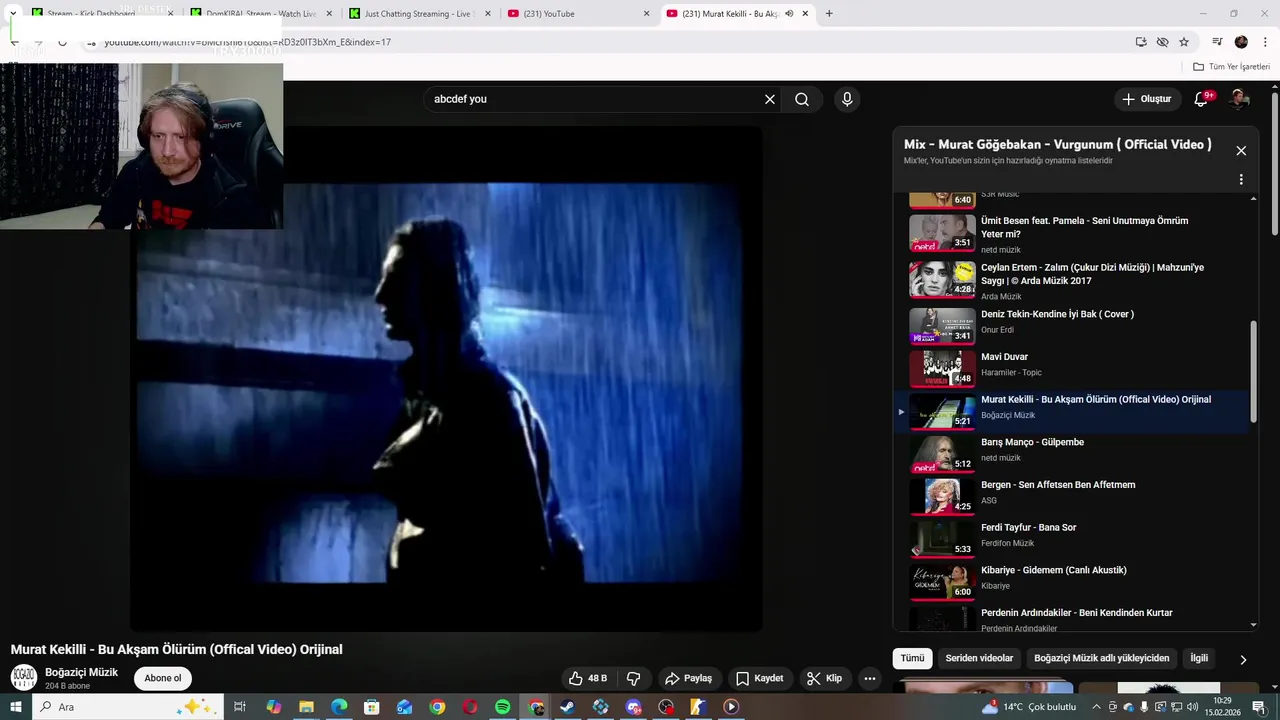1280x720 pixels.
Task: Close the Mix playlist panel
Action: (1241, 151)
